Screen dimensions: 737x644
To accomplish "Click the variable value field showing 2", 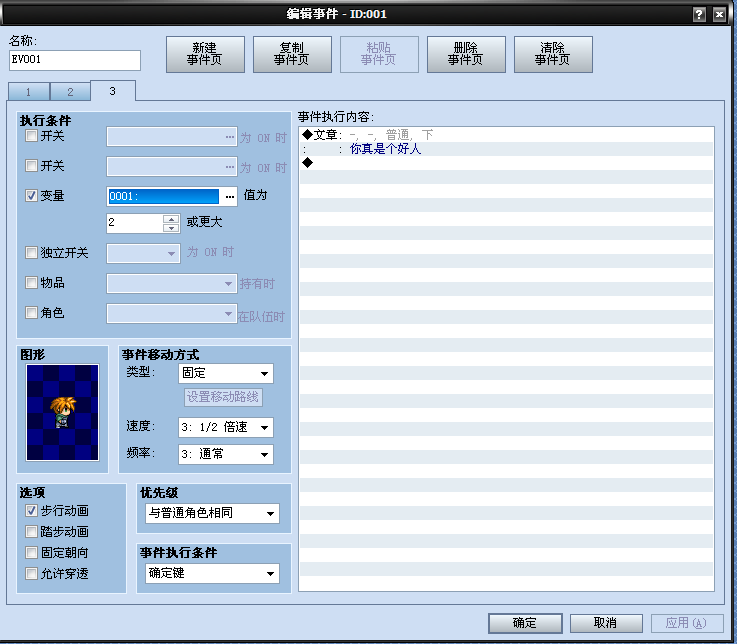I will pos(135,223).
